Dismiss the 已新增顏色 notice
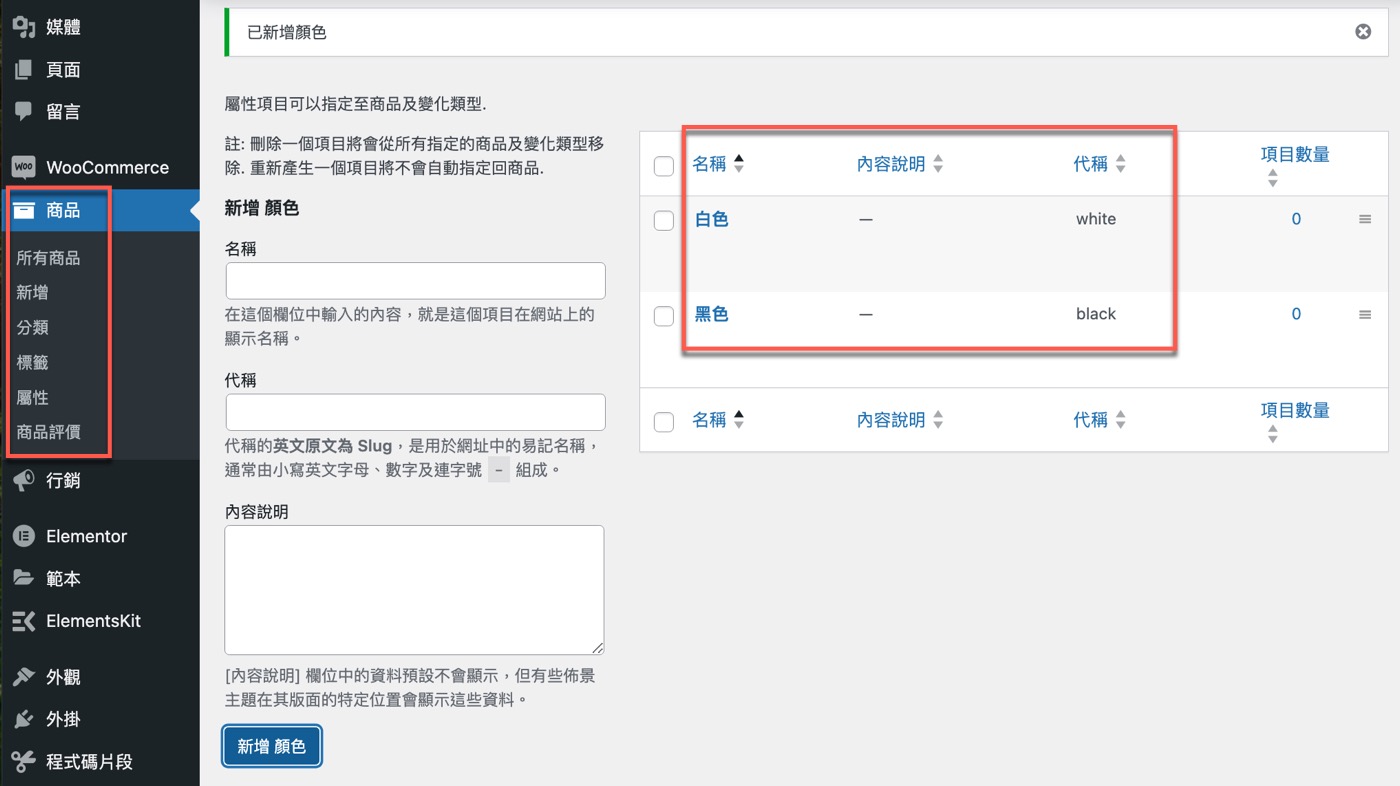 click(x=1363, y=32)
